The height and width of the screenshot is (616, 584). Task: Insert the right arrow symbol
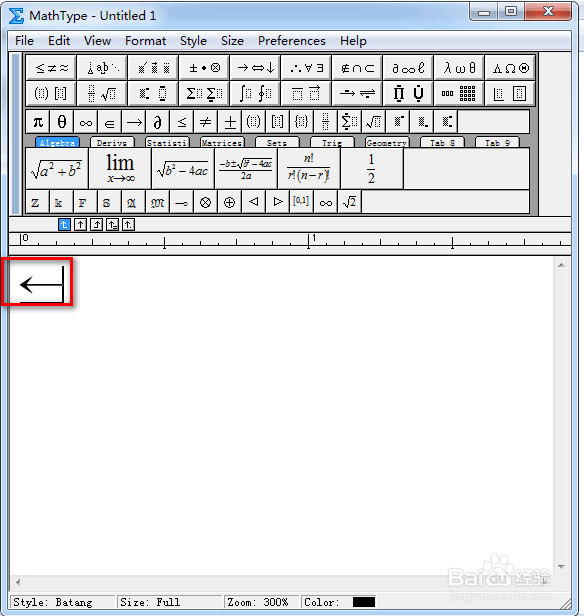134,122
